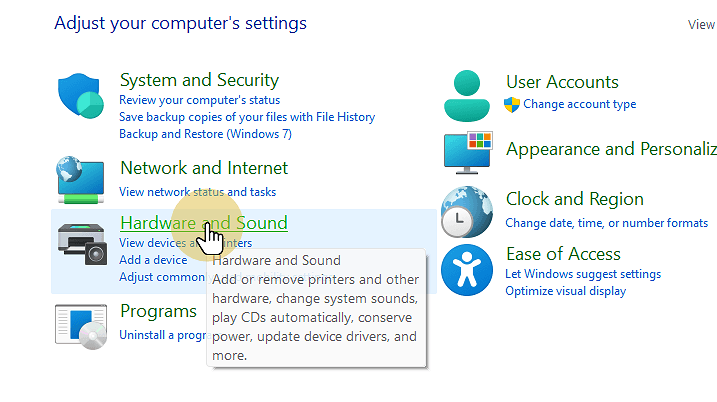717x402 pixels.
Task: Open the System and Security heading link
Action: pos(199,80)
